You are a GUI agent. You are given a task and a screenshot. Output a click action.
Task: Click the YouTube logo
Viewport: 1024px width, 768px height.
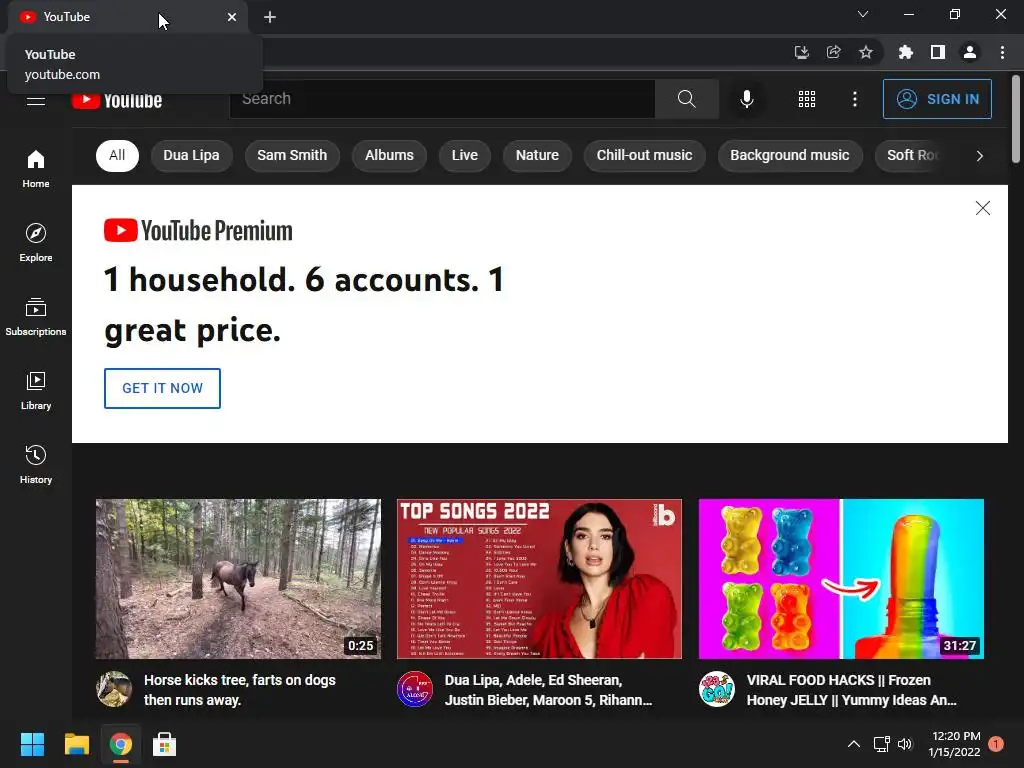pos(117,101)
